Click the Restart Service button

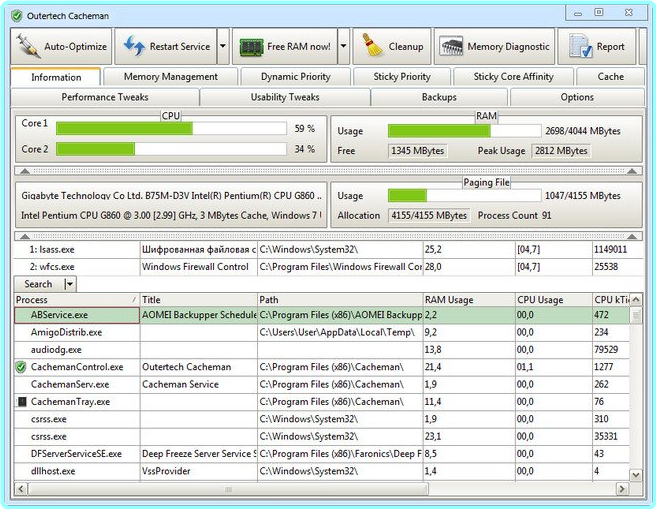(x=165, y=47)
